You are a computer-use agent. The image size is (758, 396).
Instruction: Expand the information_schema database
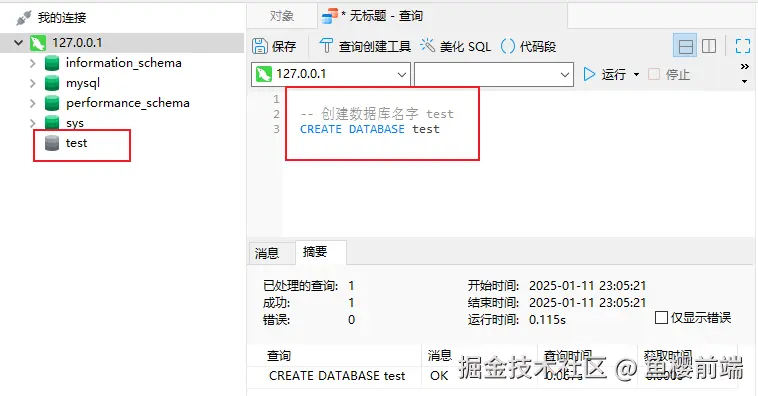32,63
